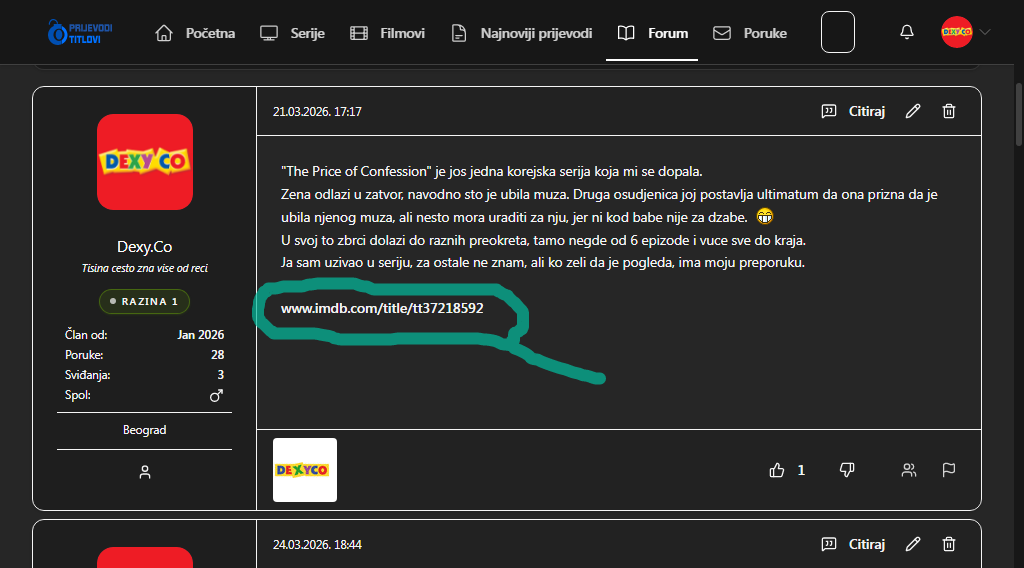Expand the user menu chevron
The height and width of the screenshot is (568, 1024).
[x=985, y=31]
